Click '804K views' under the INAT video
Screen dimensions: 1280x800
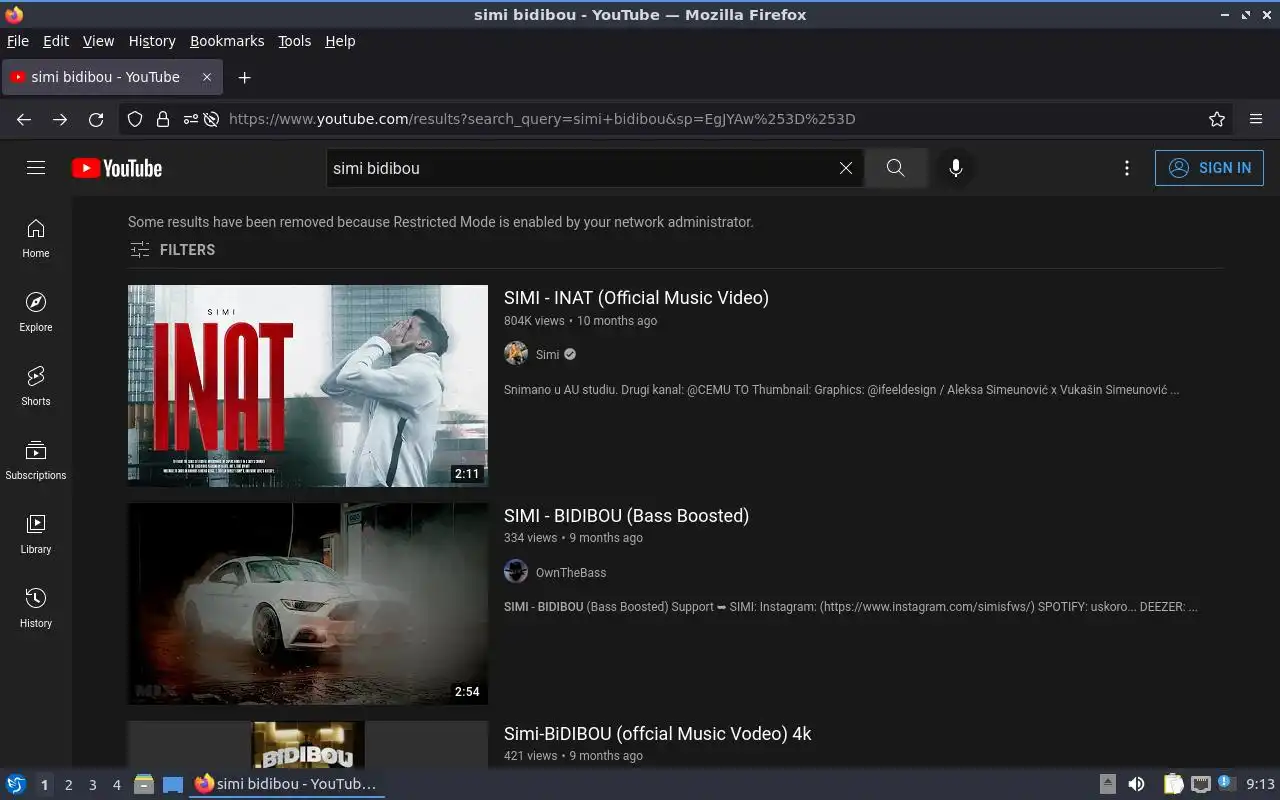[534, 321]
